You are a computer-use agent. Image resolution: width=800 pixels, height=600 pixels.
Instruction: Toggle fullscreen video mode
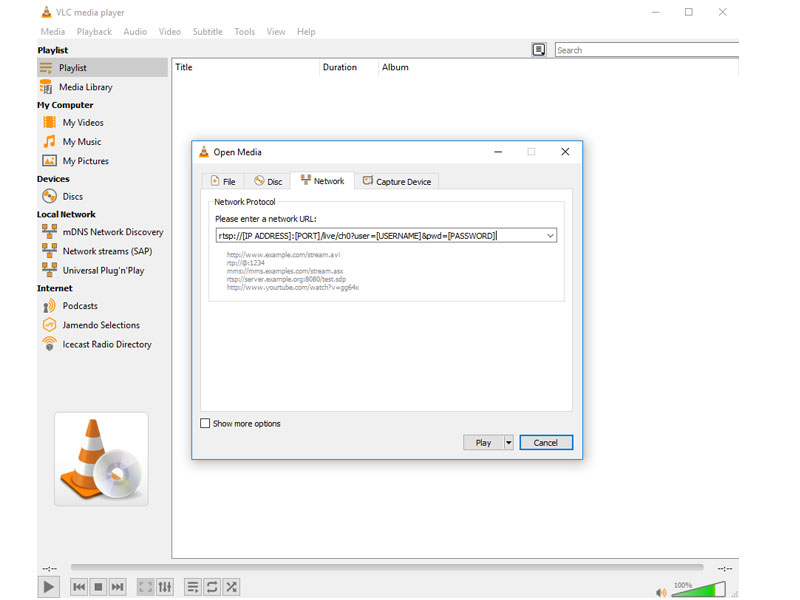(145, 587)
